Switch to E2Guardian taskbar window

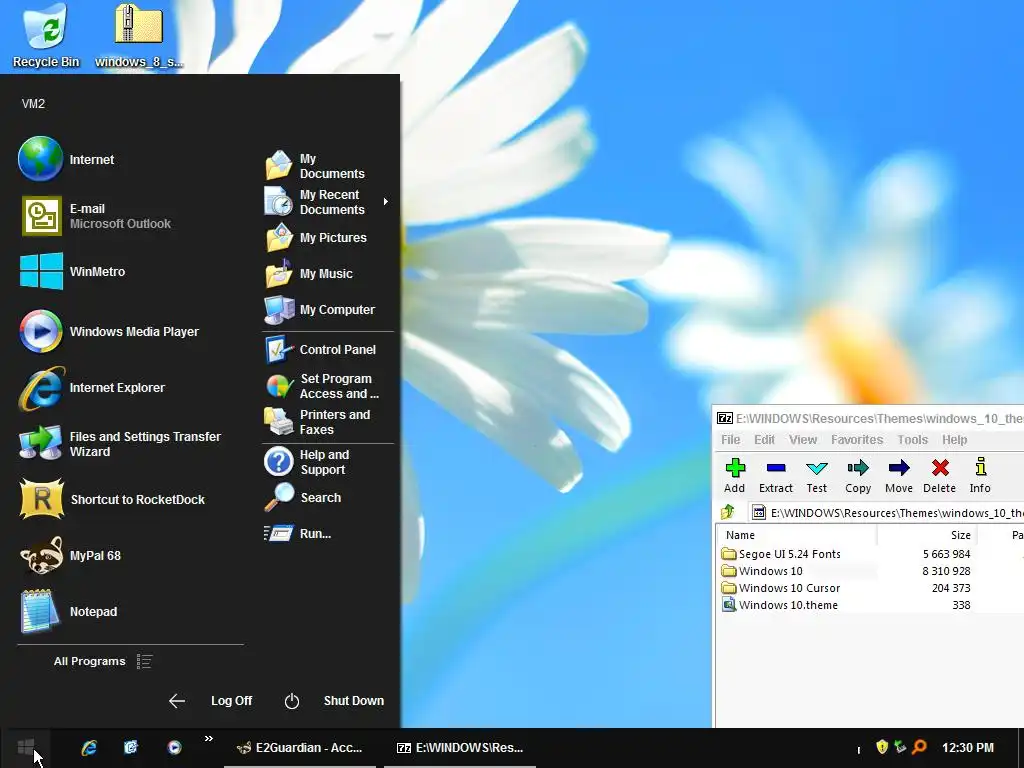click(300, 748)
